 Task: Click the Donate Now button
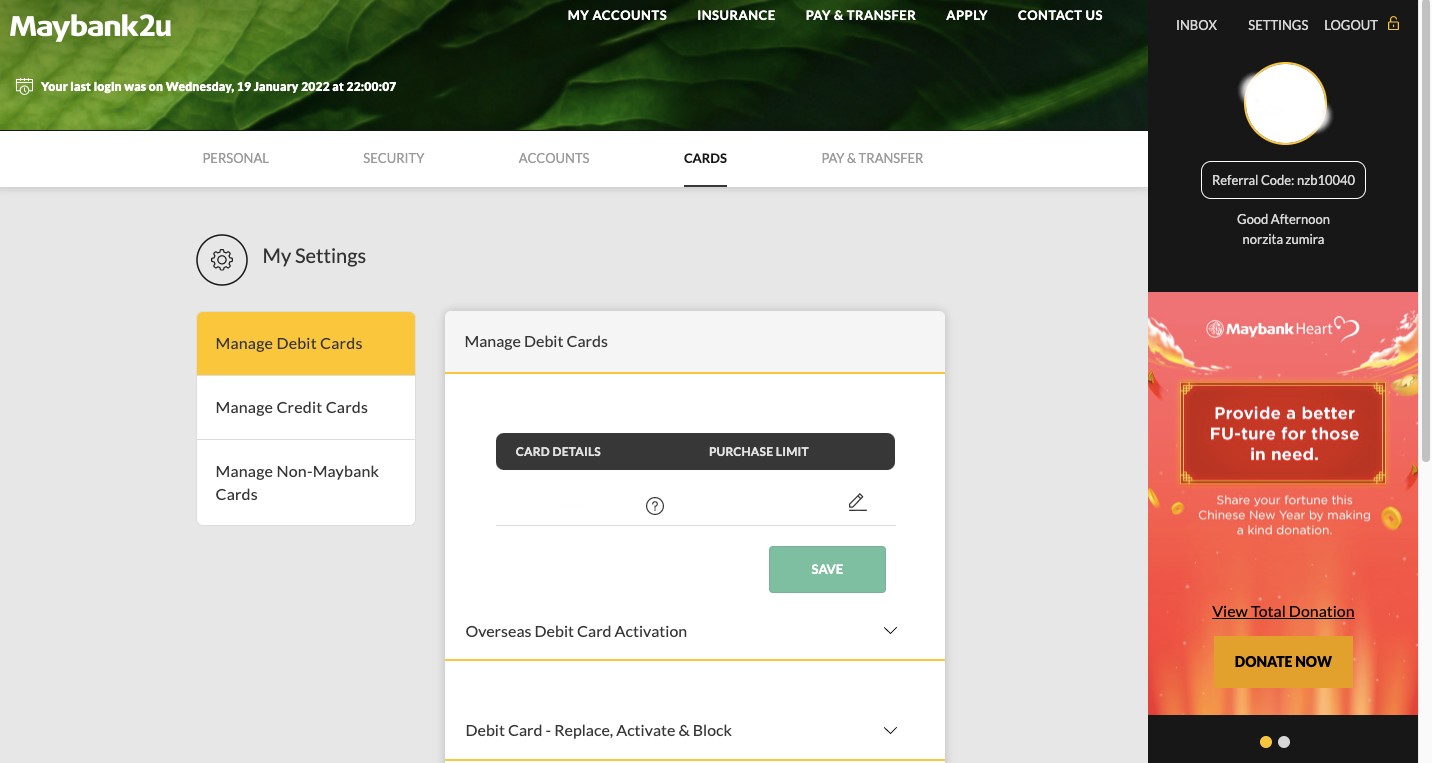(x=1283, y=661)
